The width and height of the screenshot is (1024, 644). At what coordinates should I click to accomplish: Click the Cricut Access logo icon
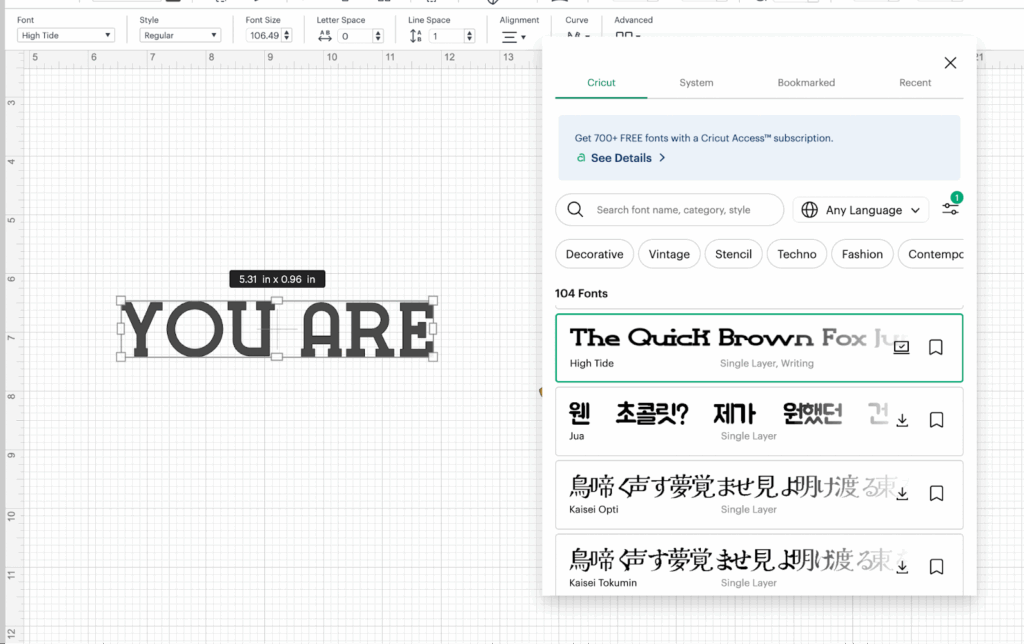tap(581, 158)
